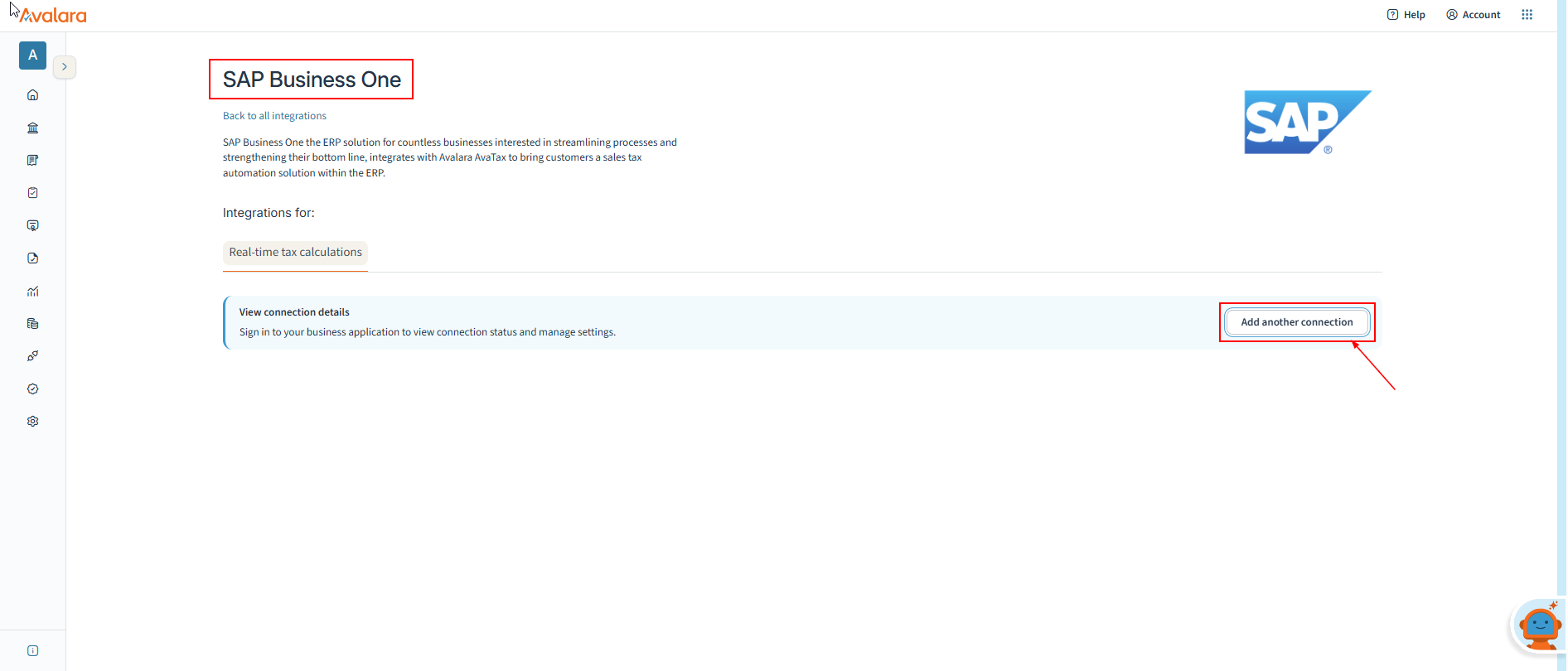The height and width of the screenshot is (671, 1568).
Task: Click the 'View connection details' text
Action: 294,312
